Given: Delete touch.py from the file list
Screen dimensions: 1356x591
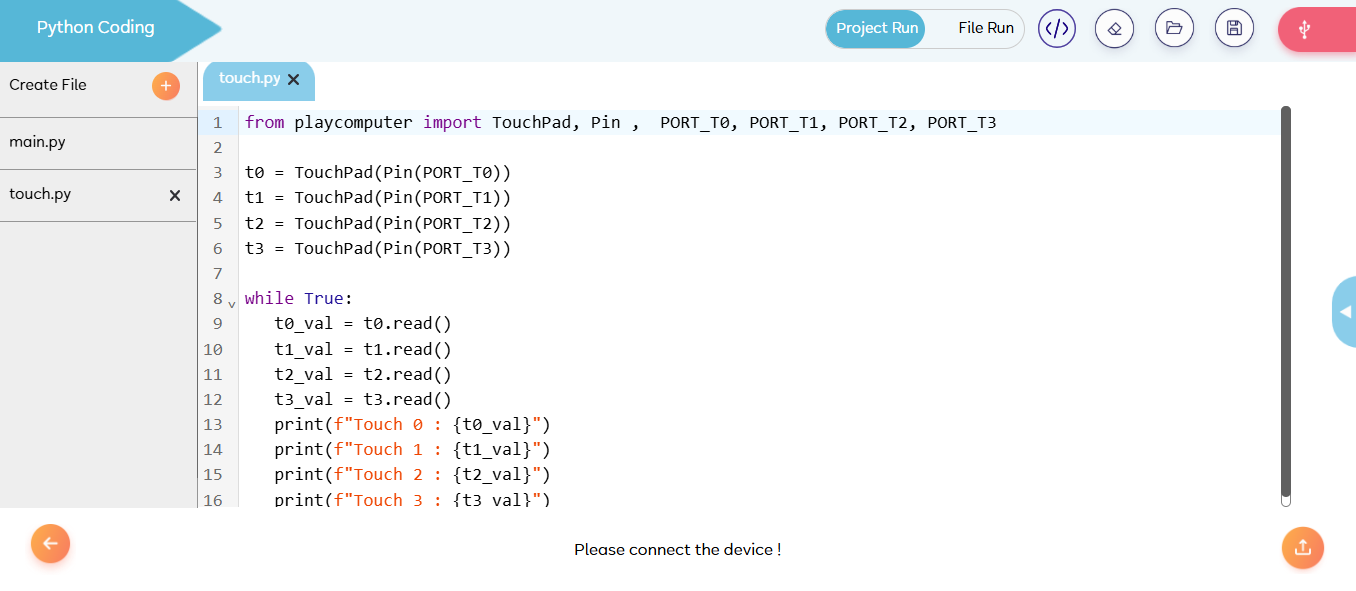Looking at the screenshot, I should click(x=175, y=195).
